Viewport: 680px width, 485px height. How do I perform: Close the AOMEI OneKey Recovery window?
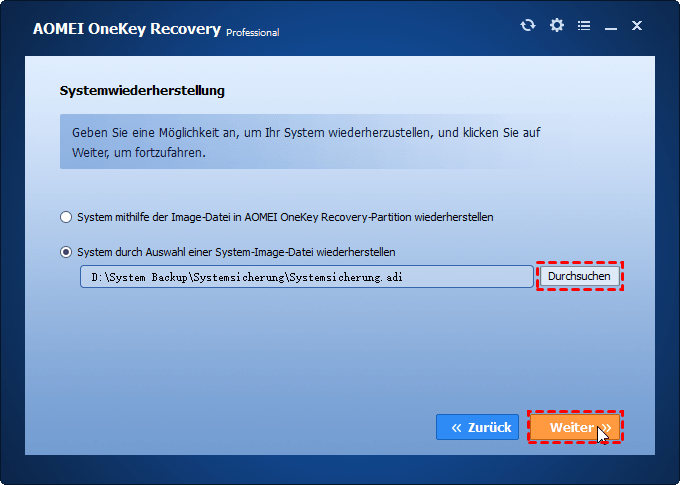tap(637, 26)
